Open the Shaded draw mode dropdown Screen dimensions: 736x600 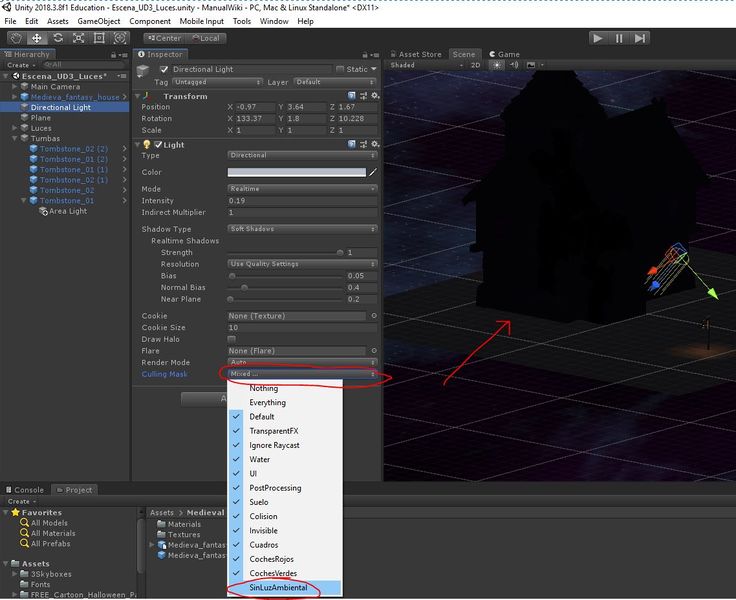[427, 65]
